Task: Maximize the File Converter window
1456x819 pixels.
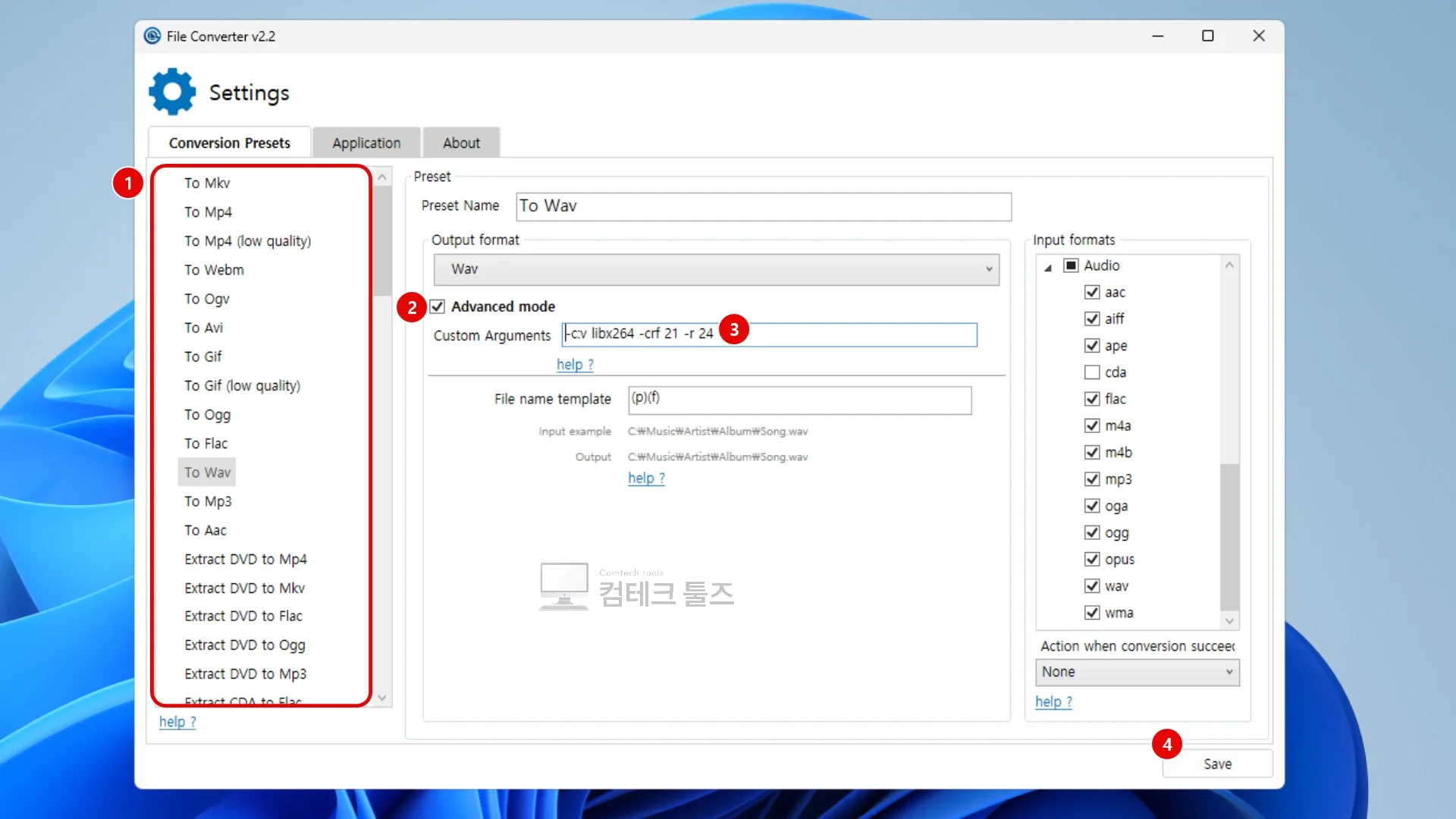Action: click(x=1208, y=36)
